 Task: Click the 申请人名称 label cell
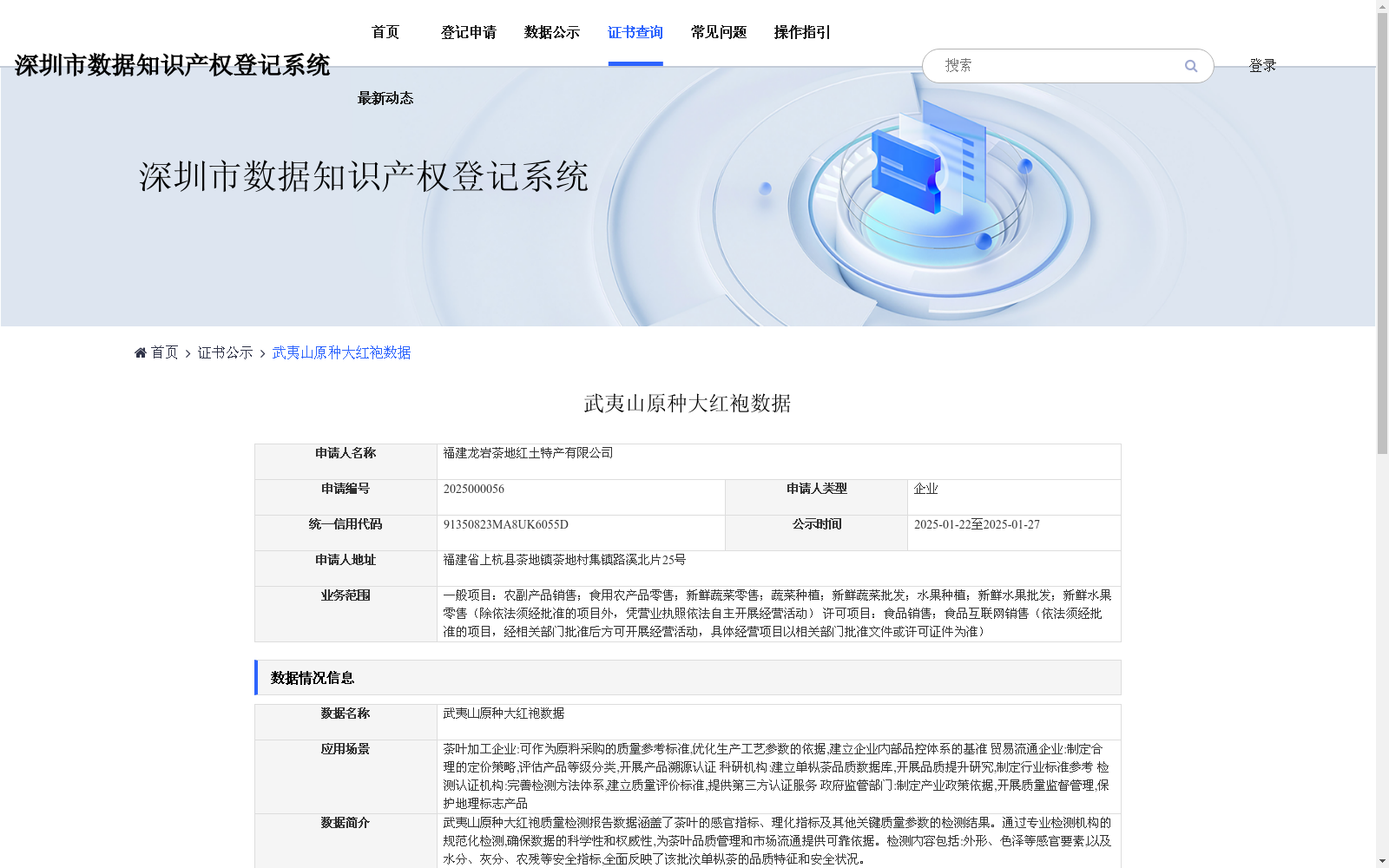coord(346,462)
